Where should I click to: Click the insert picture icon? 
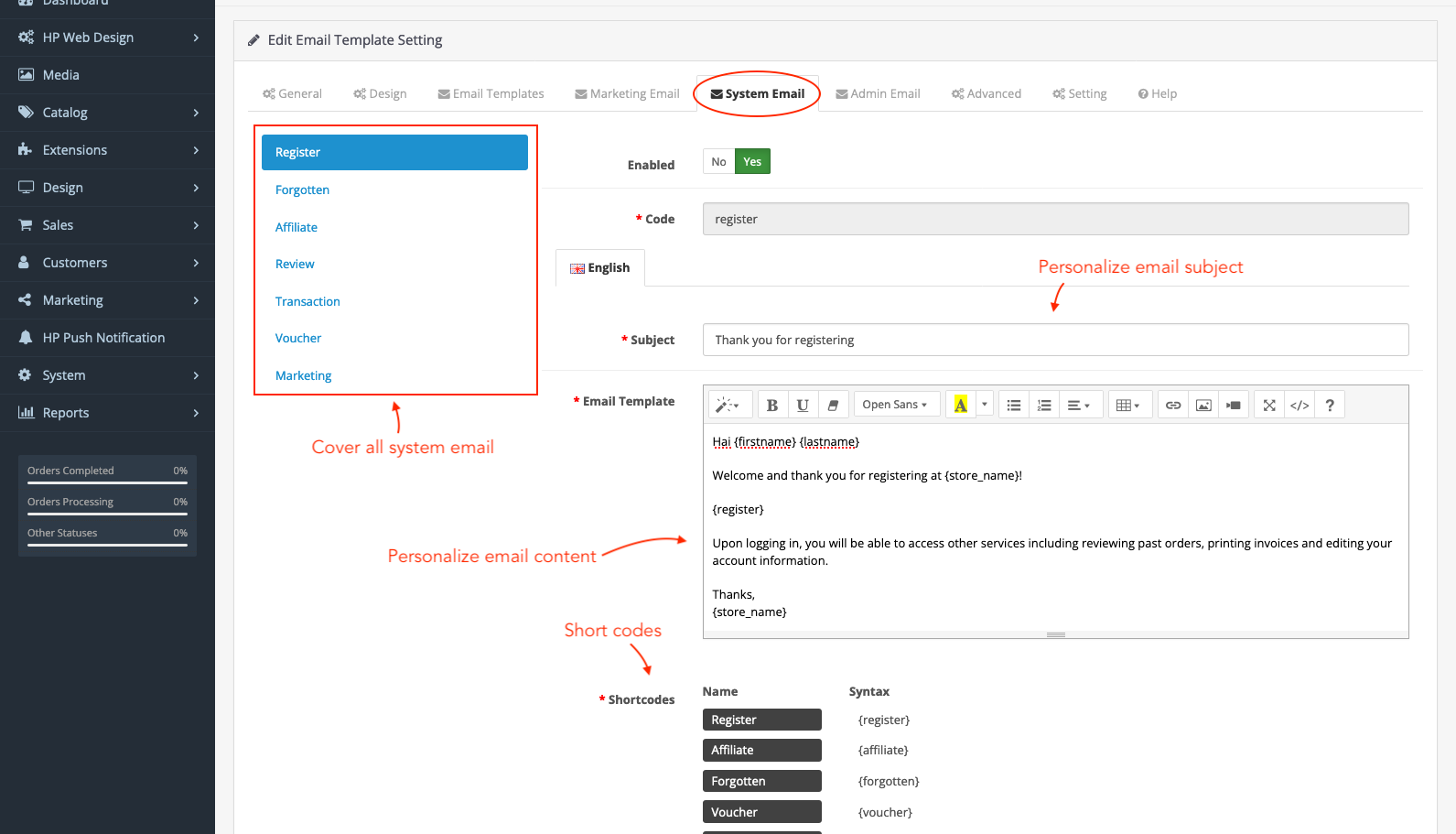[1203, 405]
